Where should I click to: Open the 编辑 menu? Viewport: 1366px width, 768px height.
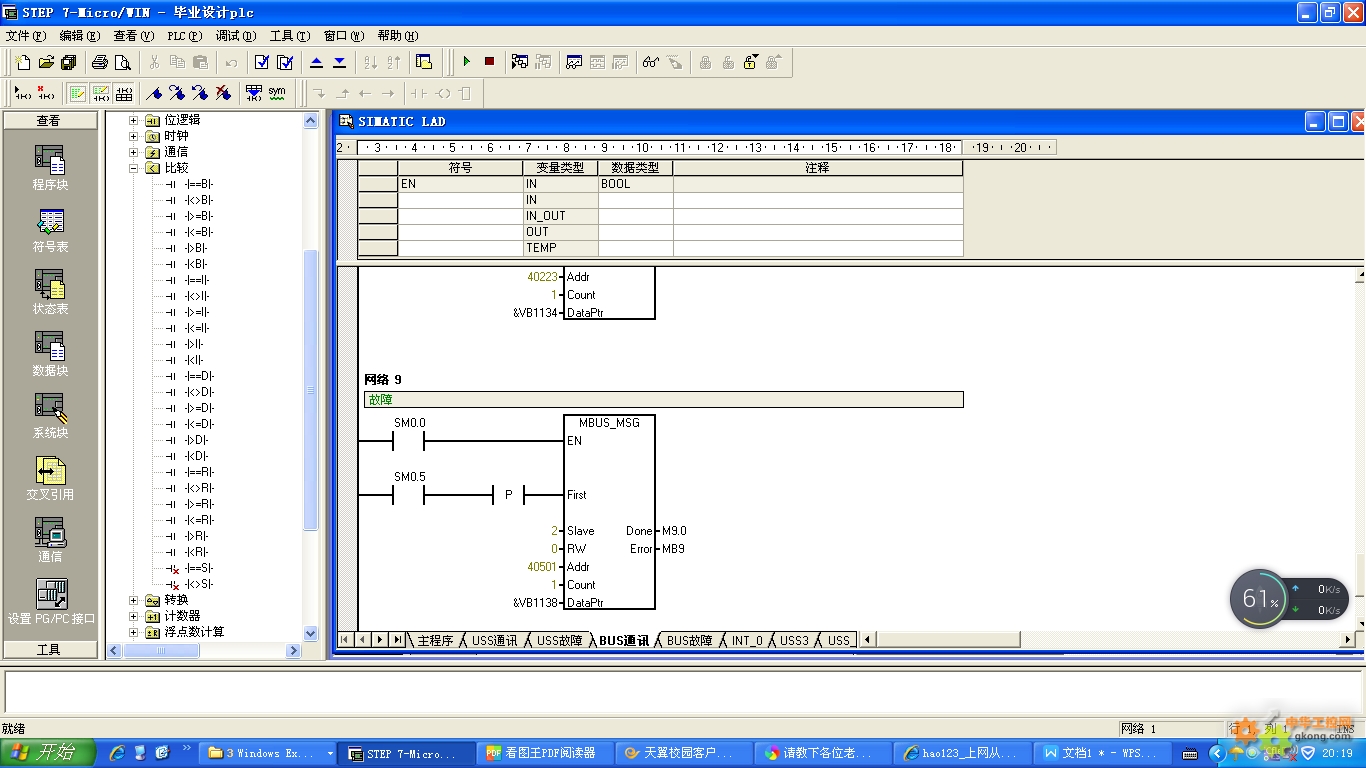click(x=80, y=36)
